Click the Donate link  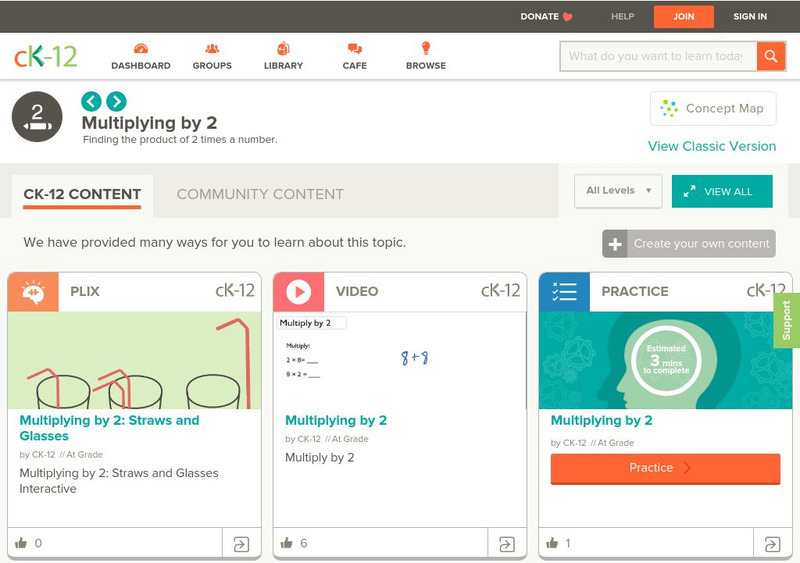(539, 17)
